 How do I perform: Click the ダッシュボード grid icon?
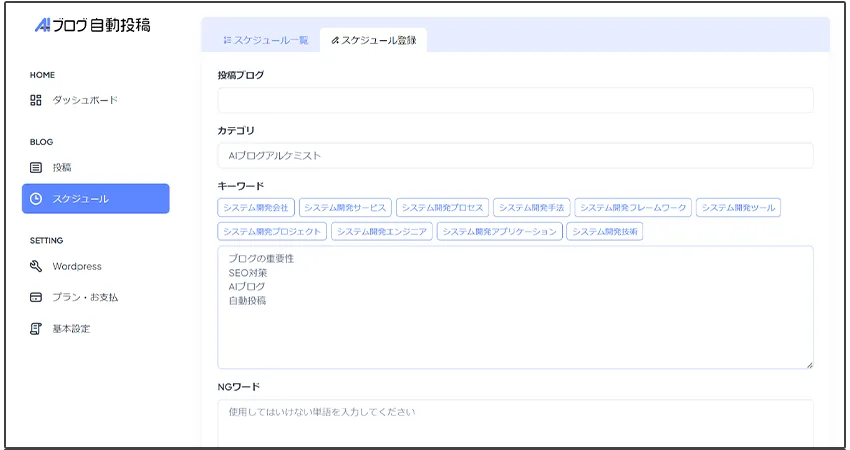[36, 100]
